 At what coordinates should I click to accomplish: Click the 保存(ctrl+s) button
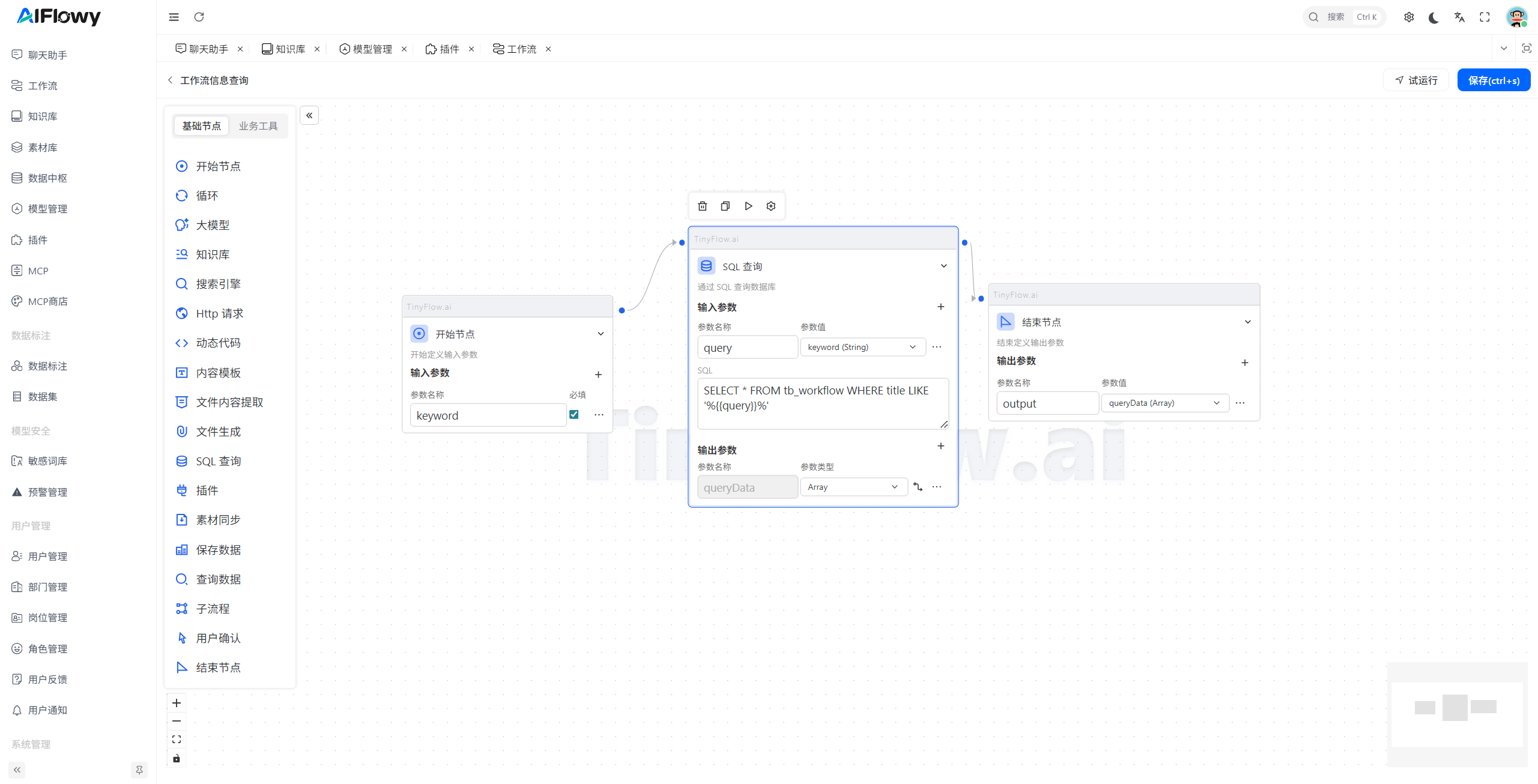(1494, 80)
